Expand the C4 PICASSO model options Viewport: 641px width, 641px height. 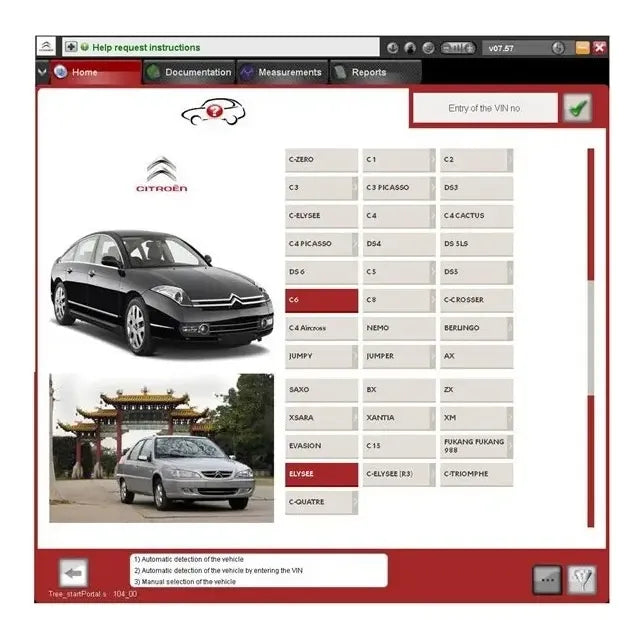(x=355, y=244)
